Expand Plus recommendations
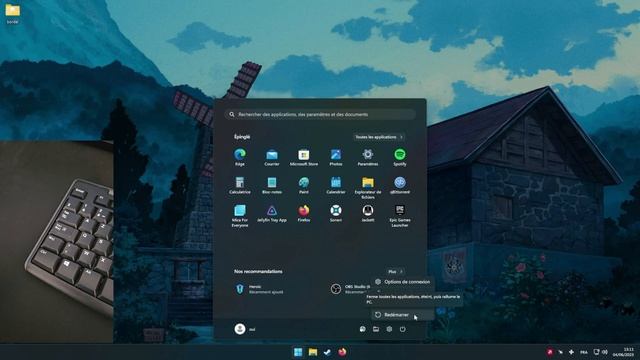 point(395,271)
